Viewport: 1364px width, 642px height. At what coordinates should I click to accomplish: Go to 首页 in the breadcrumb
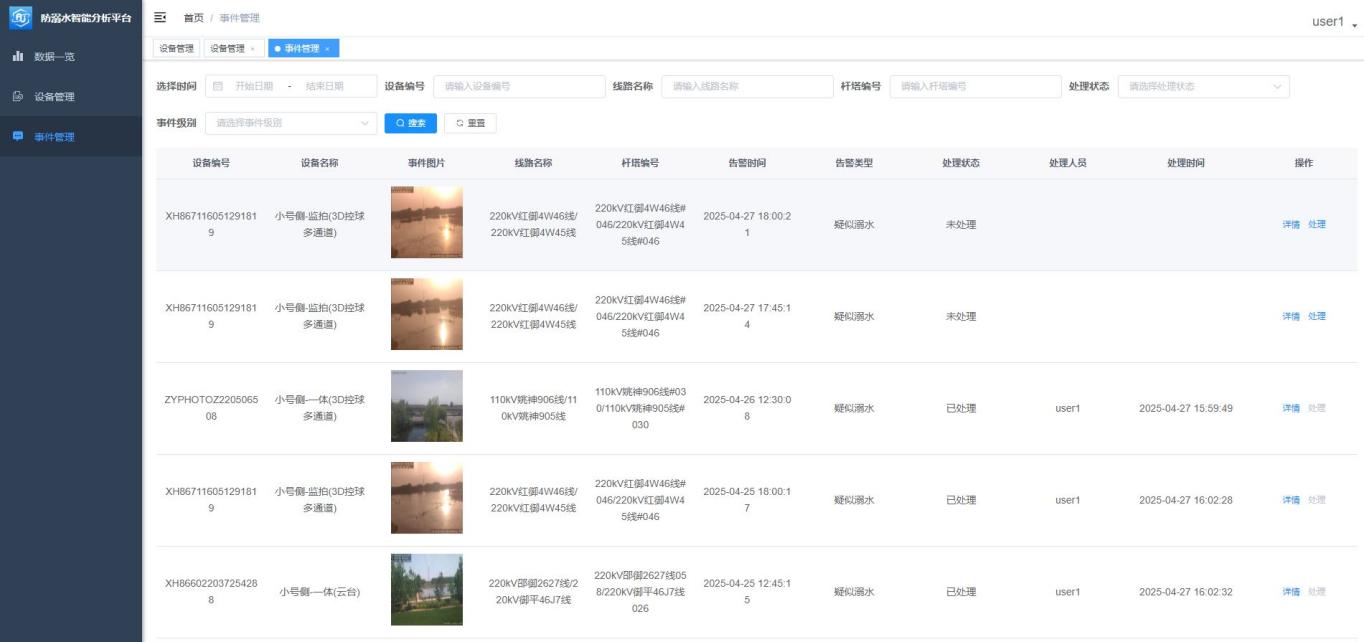[193, 18]
